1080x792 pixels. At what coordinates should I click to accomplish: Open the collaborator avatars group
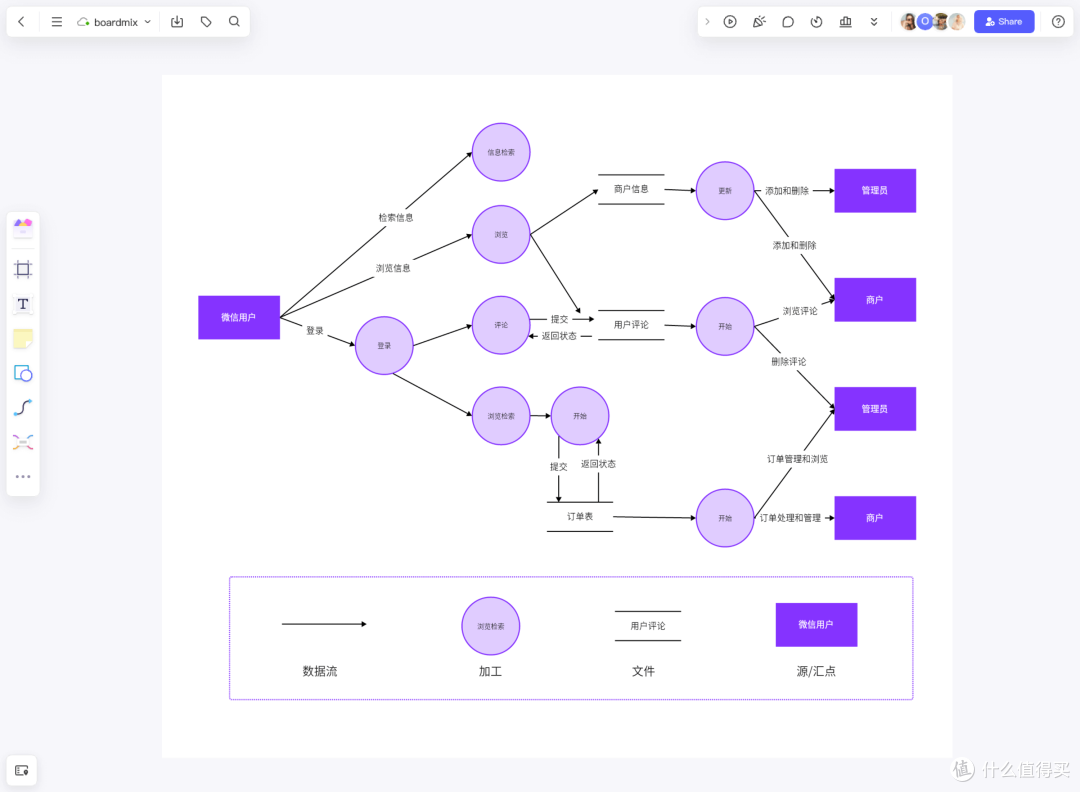[x=933, y=22]
